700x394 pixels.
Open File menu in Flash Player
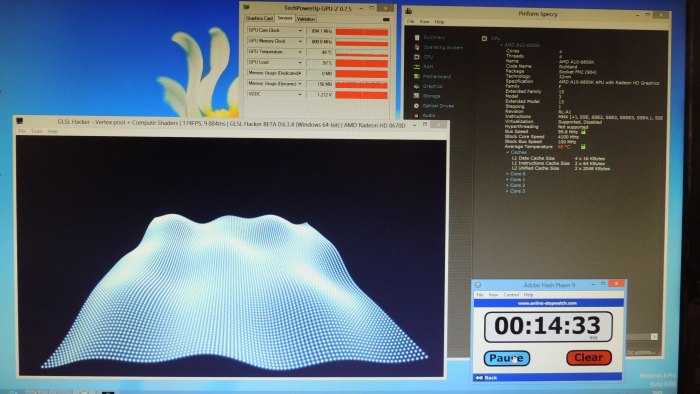(480, 295)
